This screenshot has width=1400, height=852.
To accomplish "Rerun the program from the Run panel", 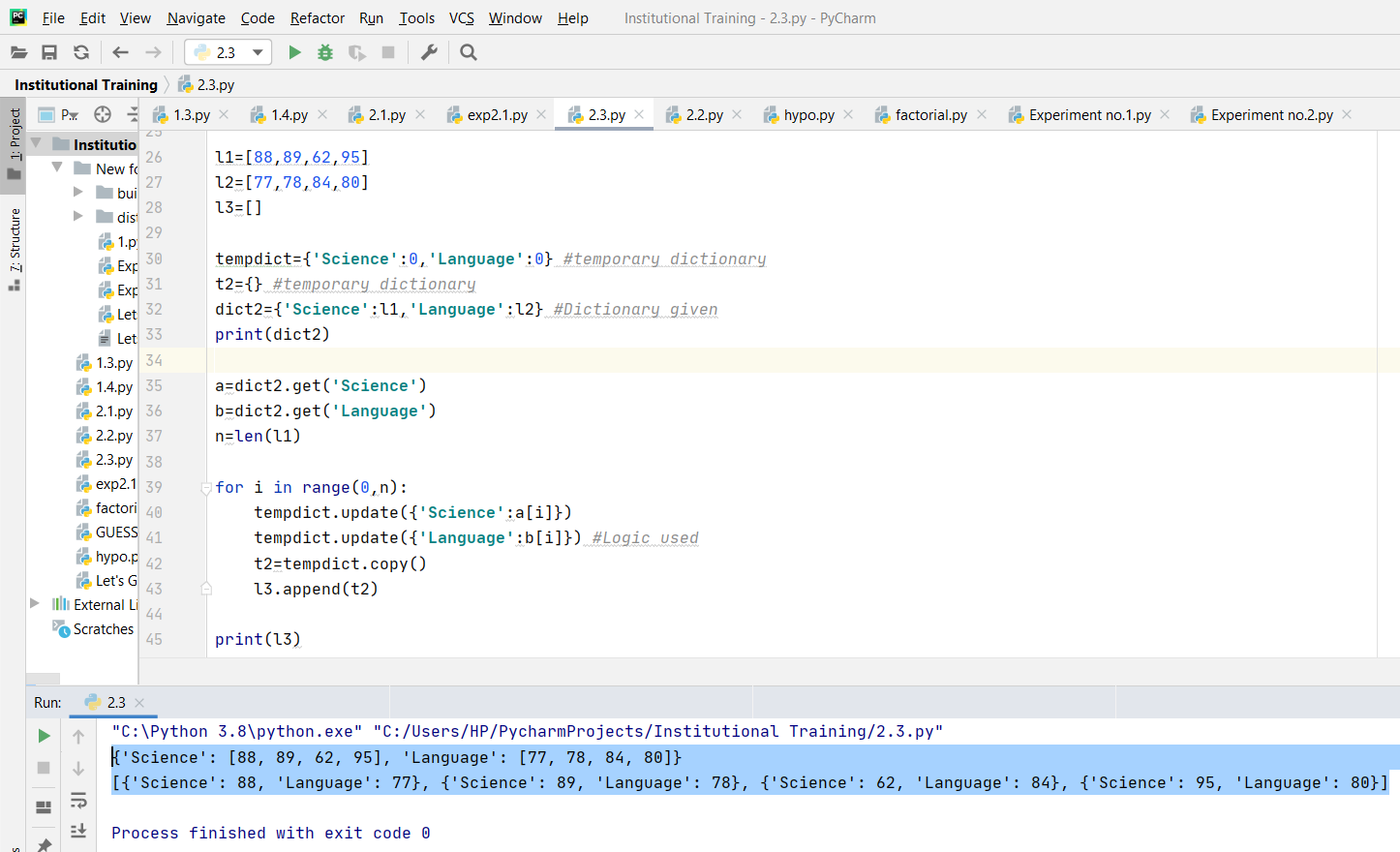I will tap(43, 735).
